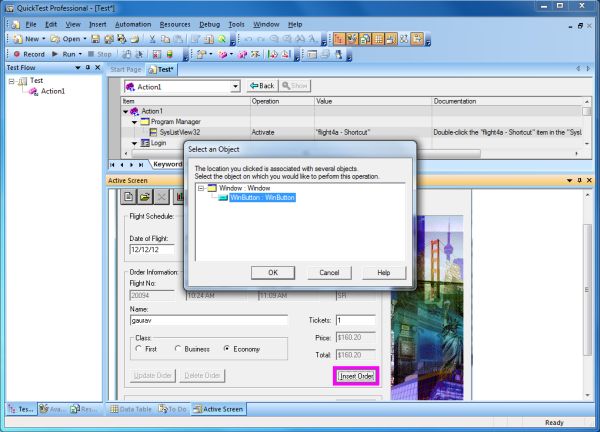
Task: Click the Name field containing gaurav
Action: (209, 321)
